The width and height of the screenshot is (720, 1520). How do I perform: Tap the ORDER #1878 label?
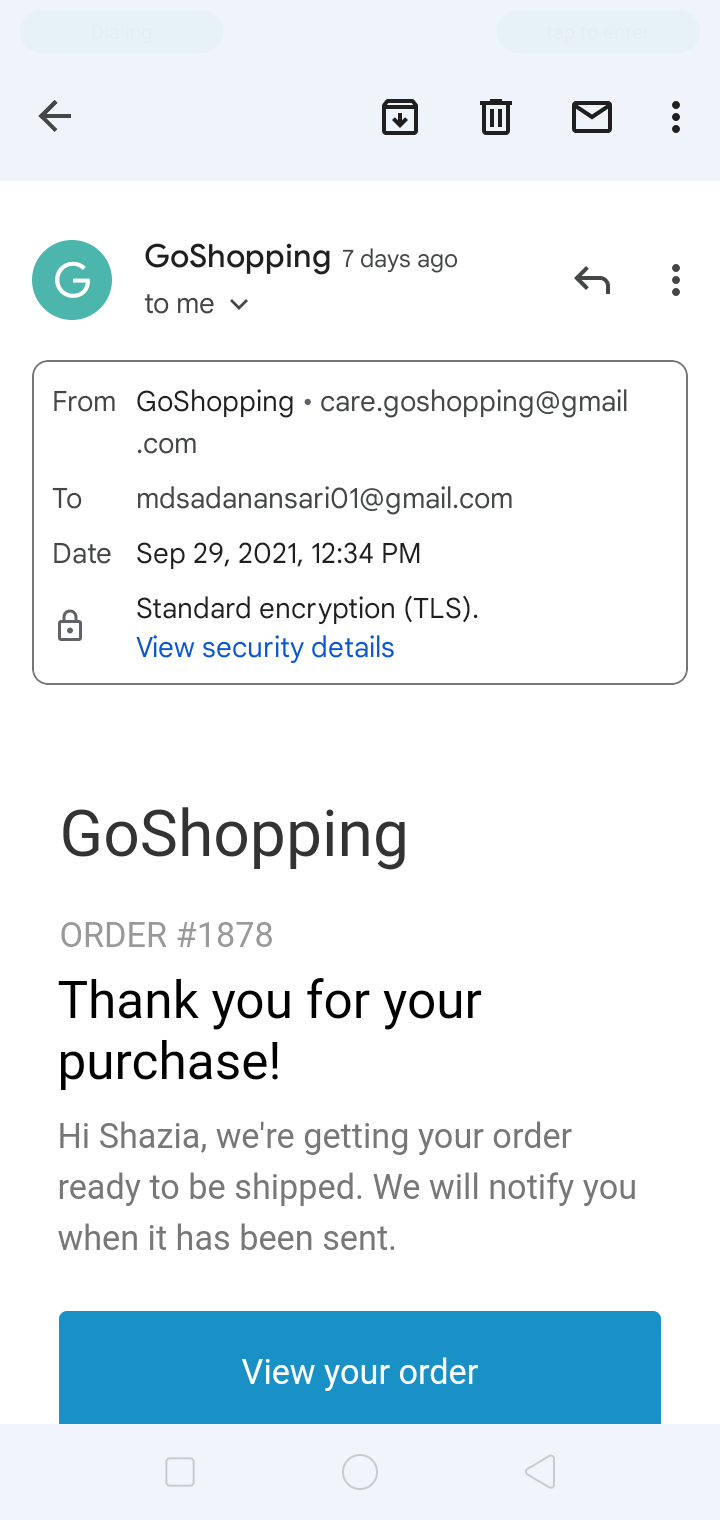coord(167,935)
